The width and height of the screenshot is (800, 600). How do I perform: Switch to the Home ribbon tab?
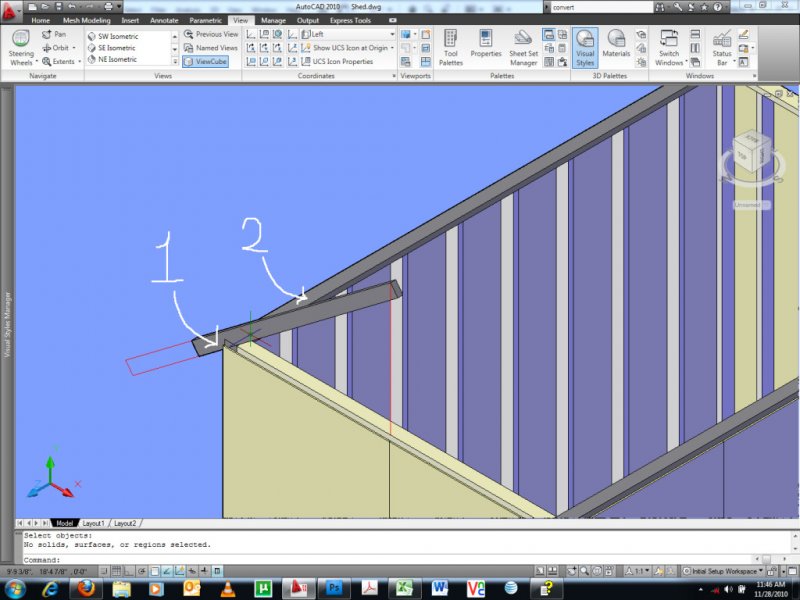click(x=41, y=20)
